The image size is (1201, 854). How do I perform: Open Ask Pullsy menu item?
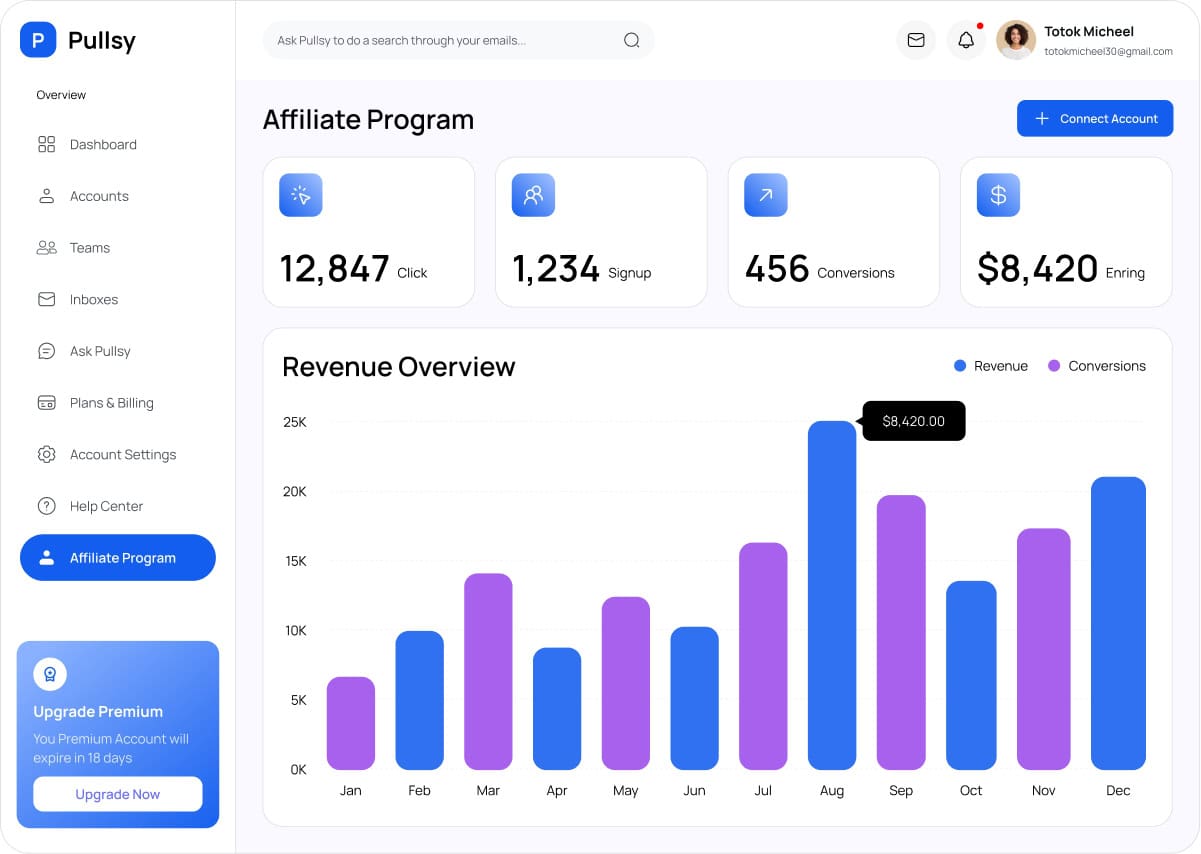click(x=118, y=351)
